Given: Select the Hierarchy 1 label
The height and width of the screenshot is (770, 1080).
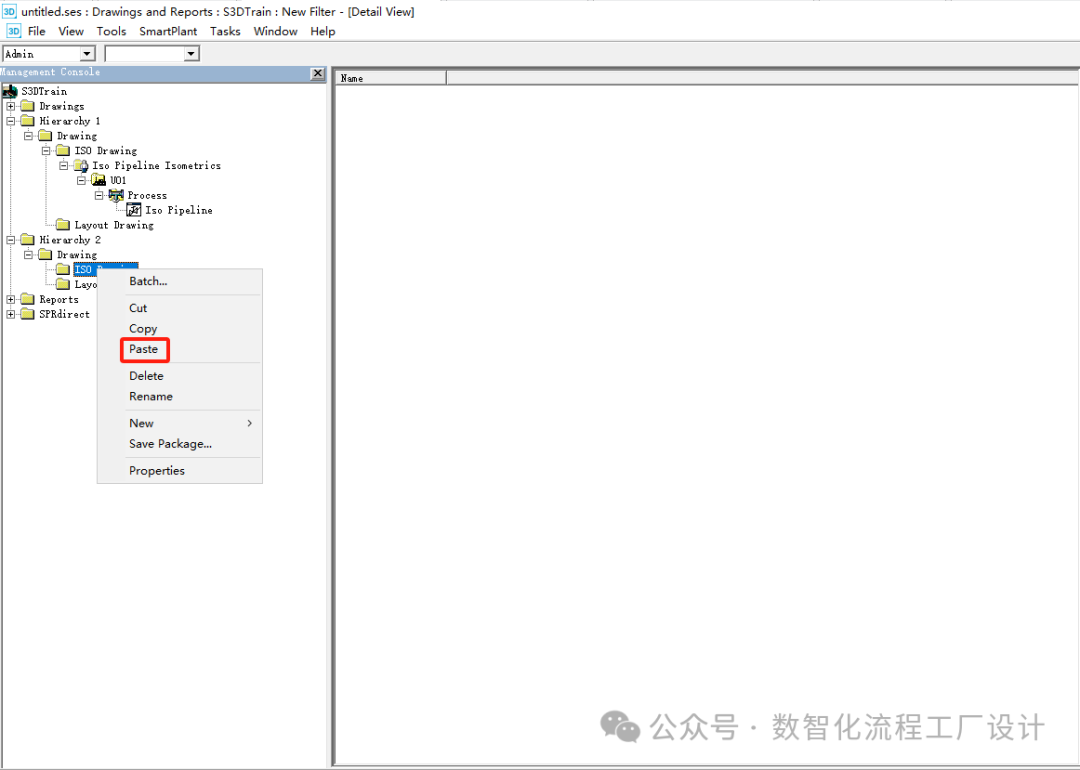Looking at the screenshot, I should pos(70,121).
